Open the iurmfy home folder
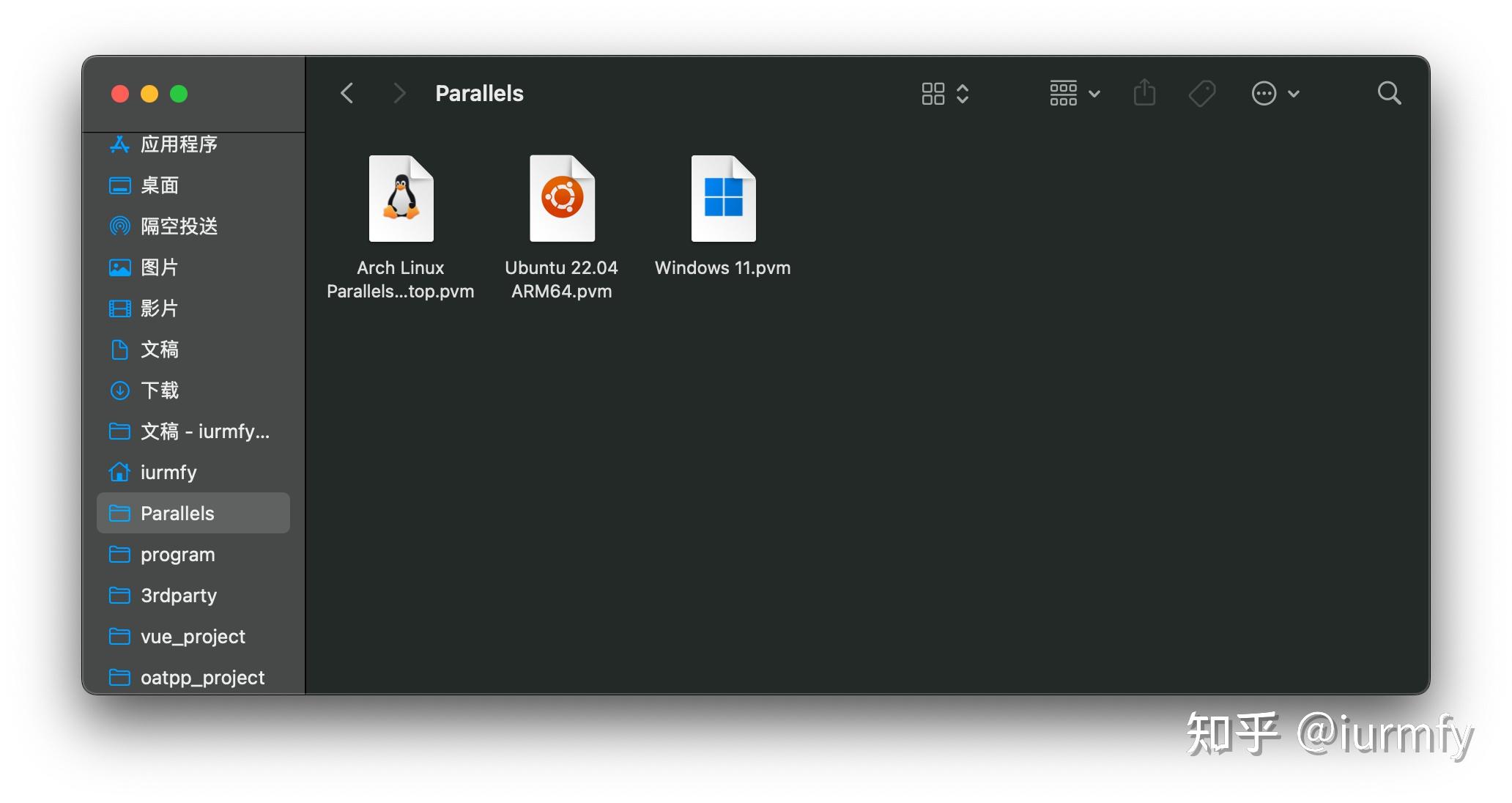The height and width of the screenshot is (803, 1512). (168, 473)
